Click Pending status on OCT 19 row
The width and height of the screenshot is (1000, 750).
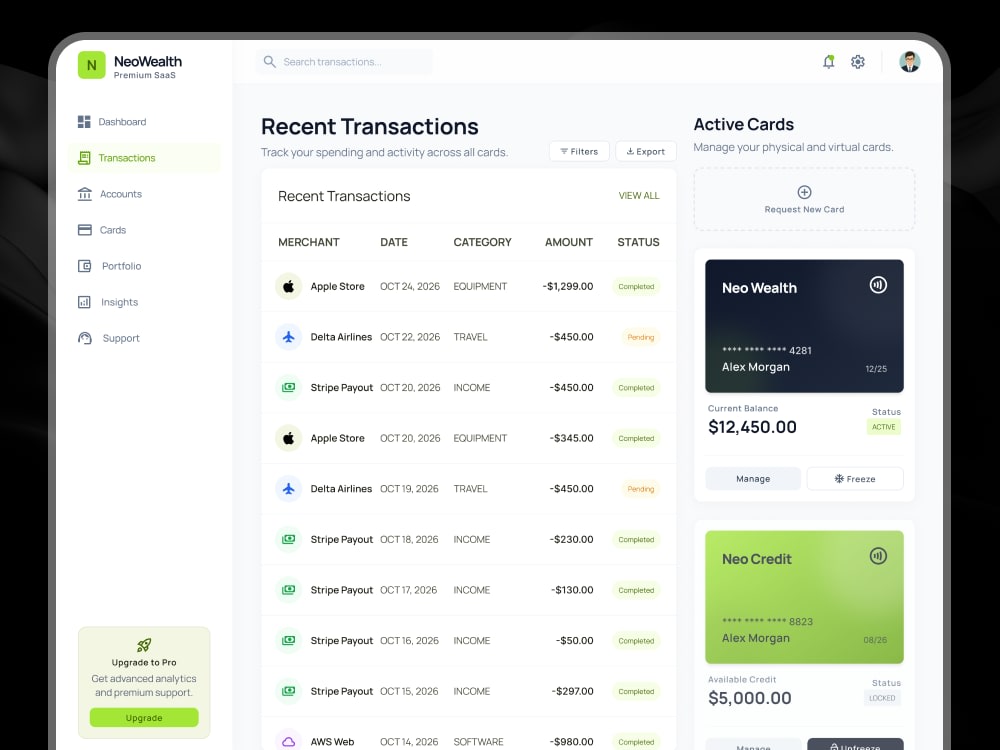pyautogui.click(x=640, y=489)
